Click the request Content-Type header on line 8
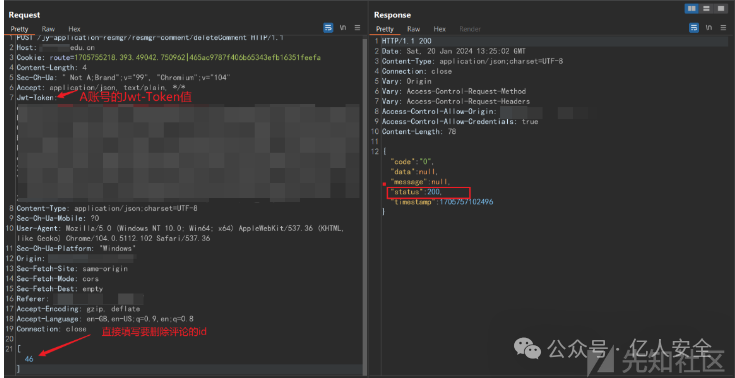The width and height of the screenshot is (735, 378). tap(107, 208)
